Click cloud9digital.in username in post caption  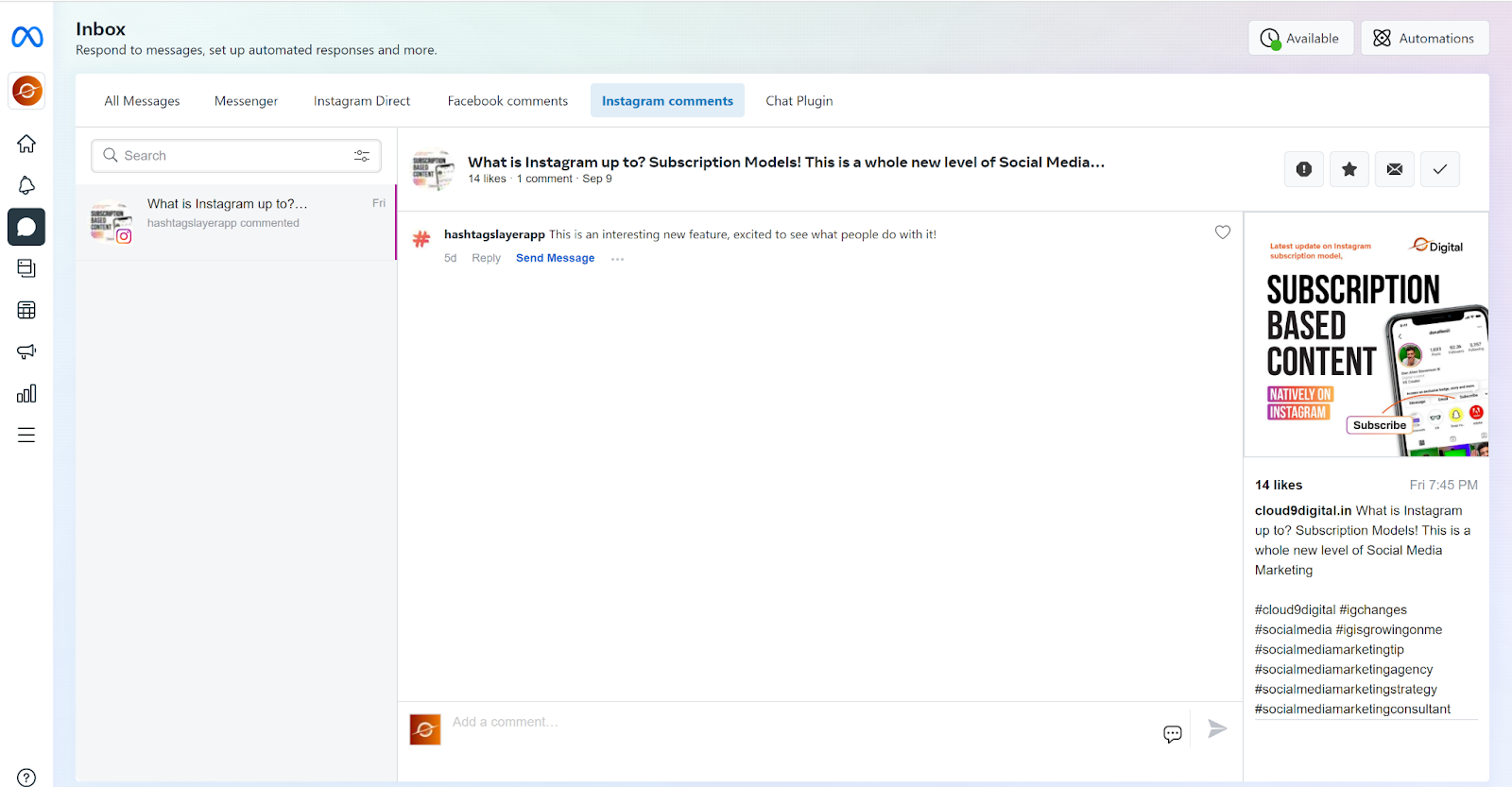[x=1303, y=510]
